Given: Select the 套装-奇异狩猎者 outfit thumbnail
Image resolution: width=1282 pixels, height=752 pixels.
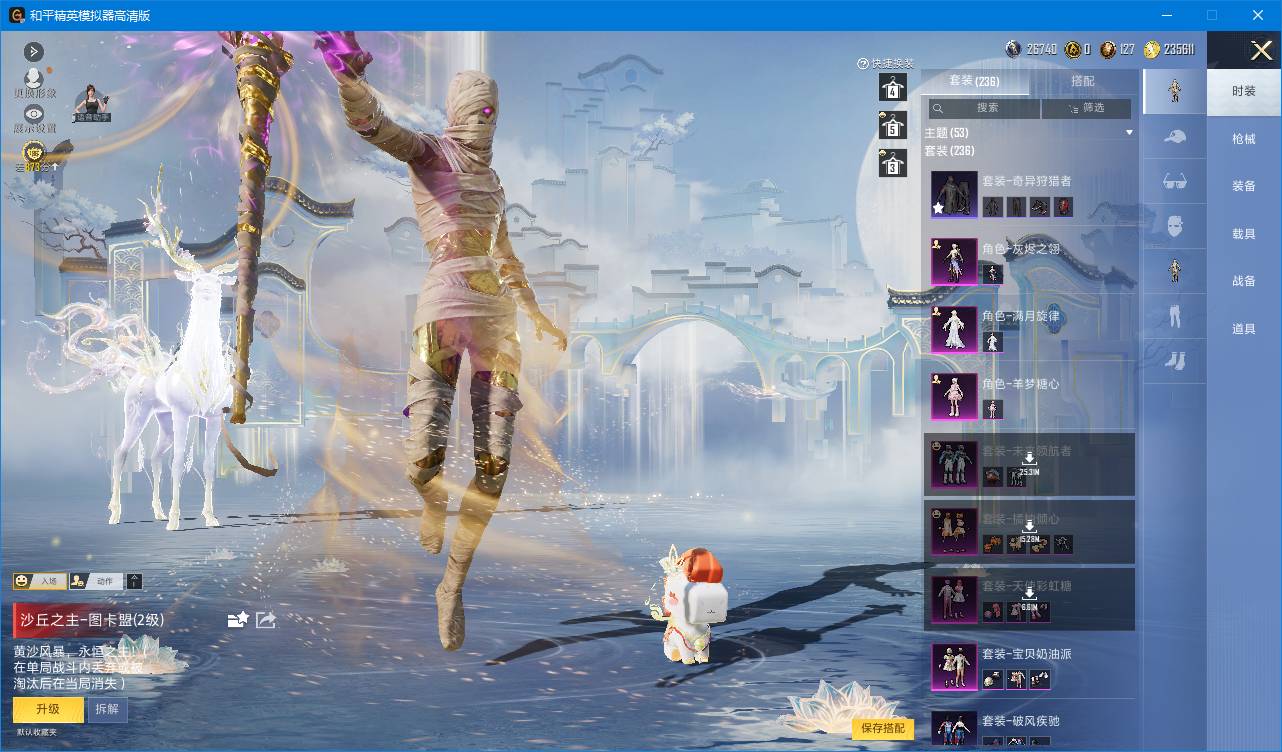Looking at the screenshot, I should 954,194.
